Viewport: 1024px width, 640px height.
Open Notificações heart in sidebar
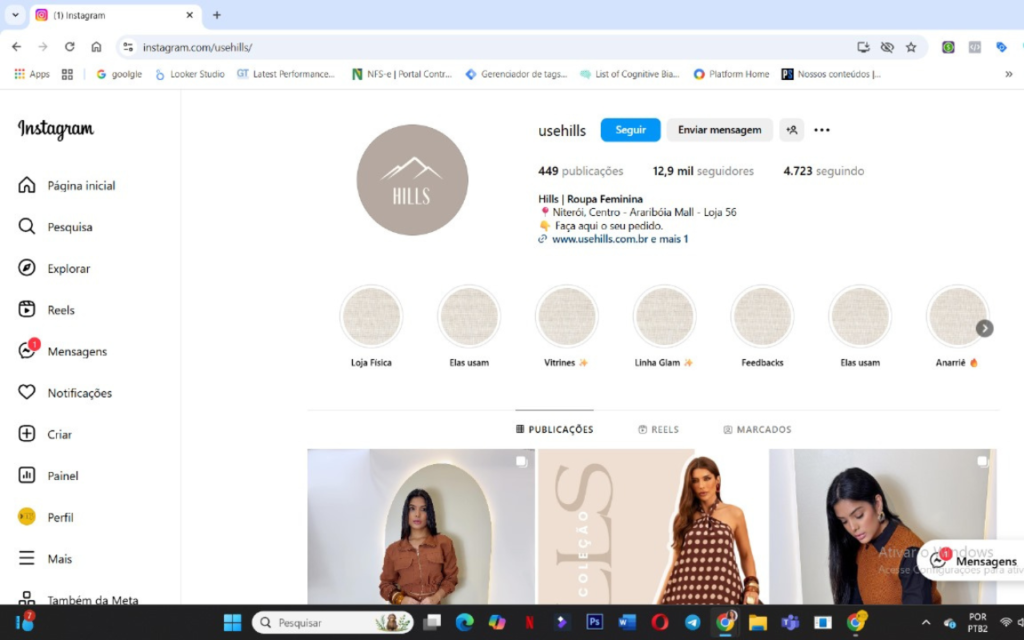[65, 392]
